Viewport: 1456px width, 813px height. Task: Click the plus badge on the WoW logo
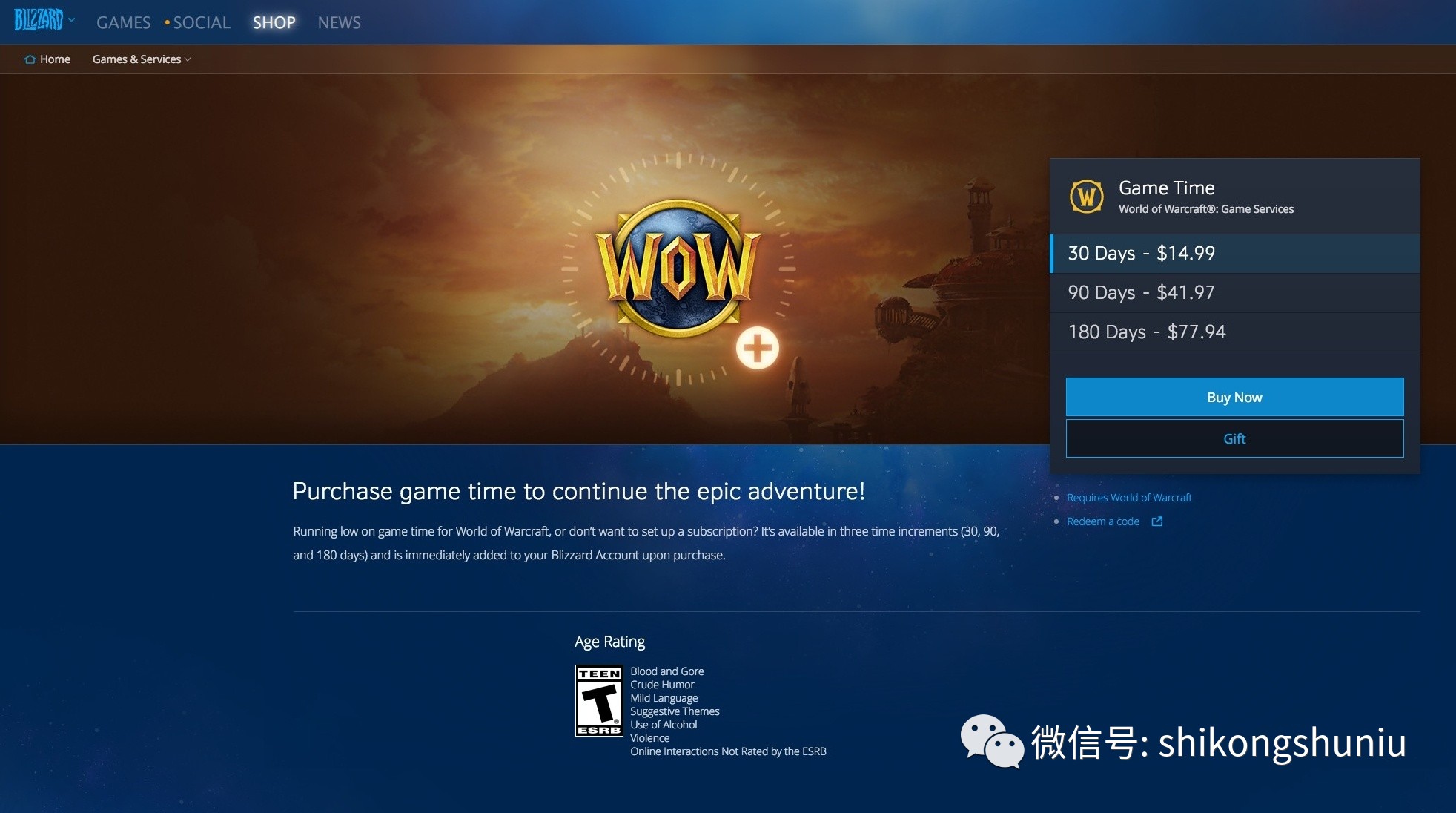[x=757, y=348]
